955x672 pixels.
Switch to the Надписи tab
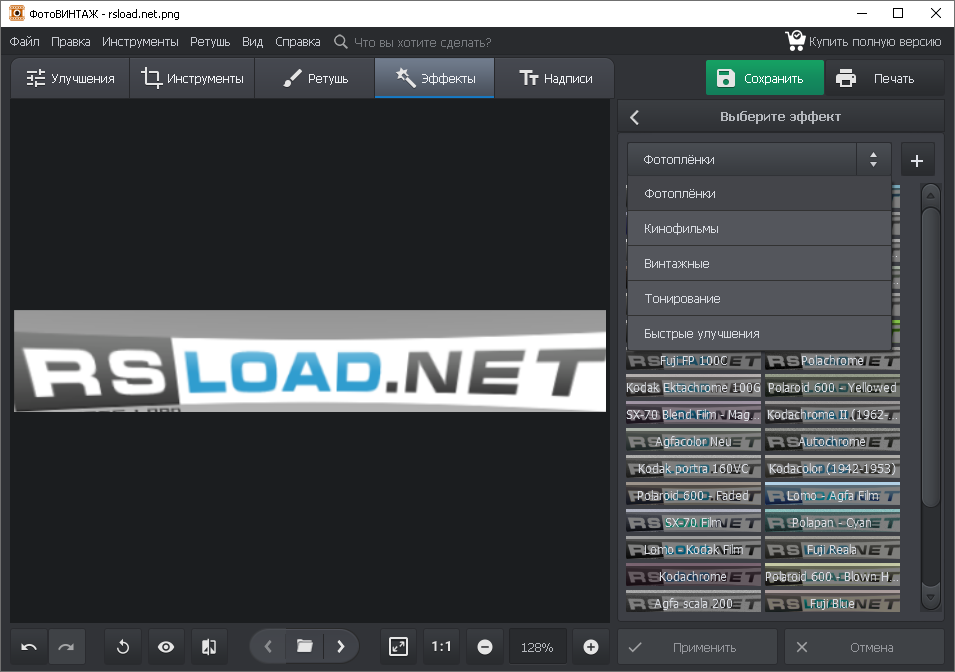555,79
